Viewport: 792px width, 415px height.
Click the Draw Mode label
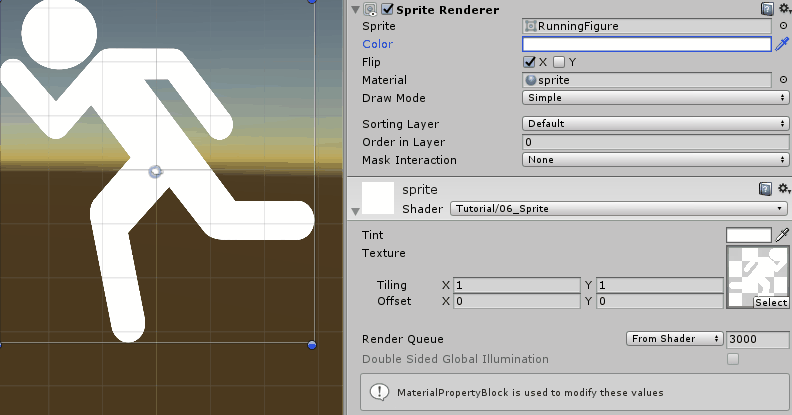(x=393, y=98)
